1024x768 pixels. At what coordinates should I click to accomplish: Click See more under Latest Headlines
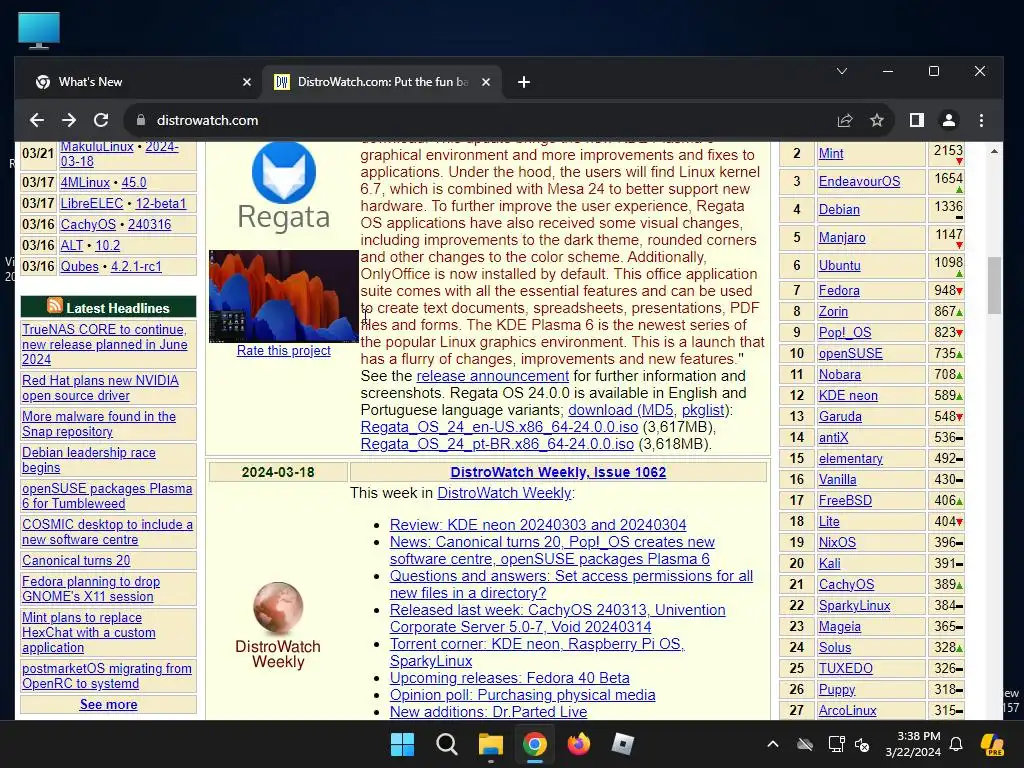pyautogui.click(x=108, y=705)
